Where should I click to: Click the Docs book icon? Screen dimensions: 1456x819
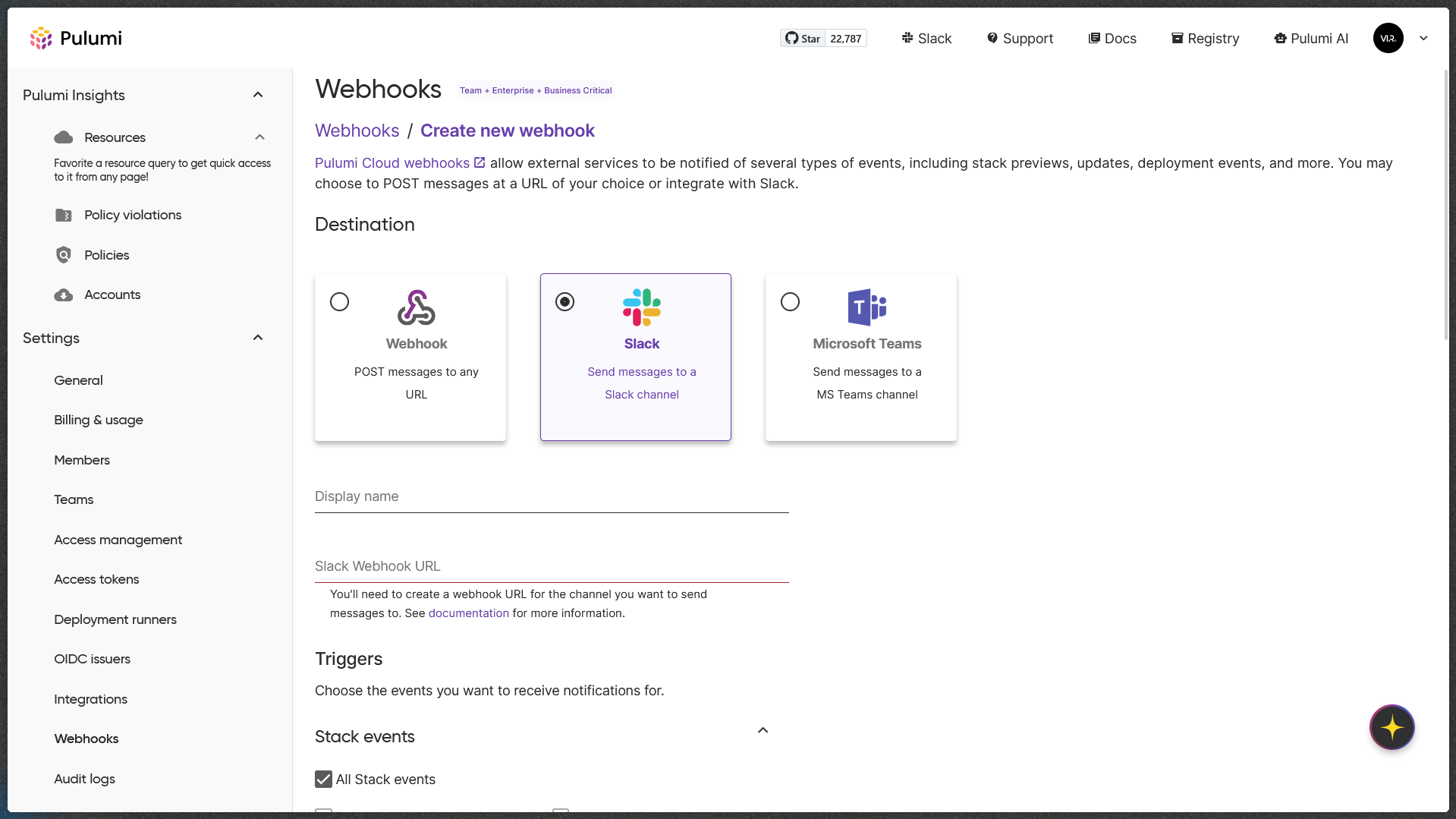click(1094, 38)
